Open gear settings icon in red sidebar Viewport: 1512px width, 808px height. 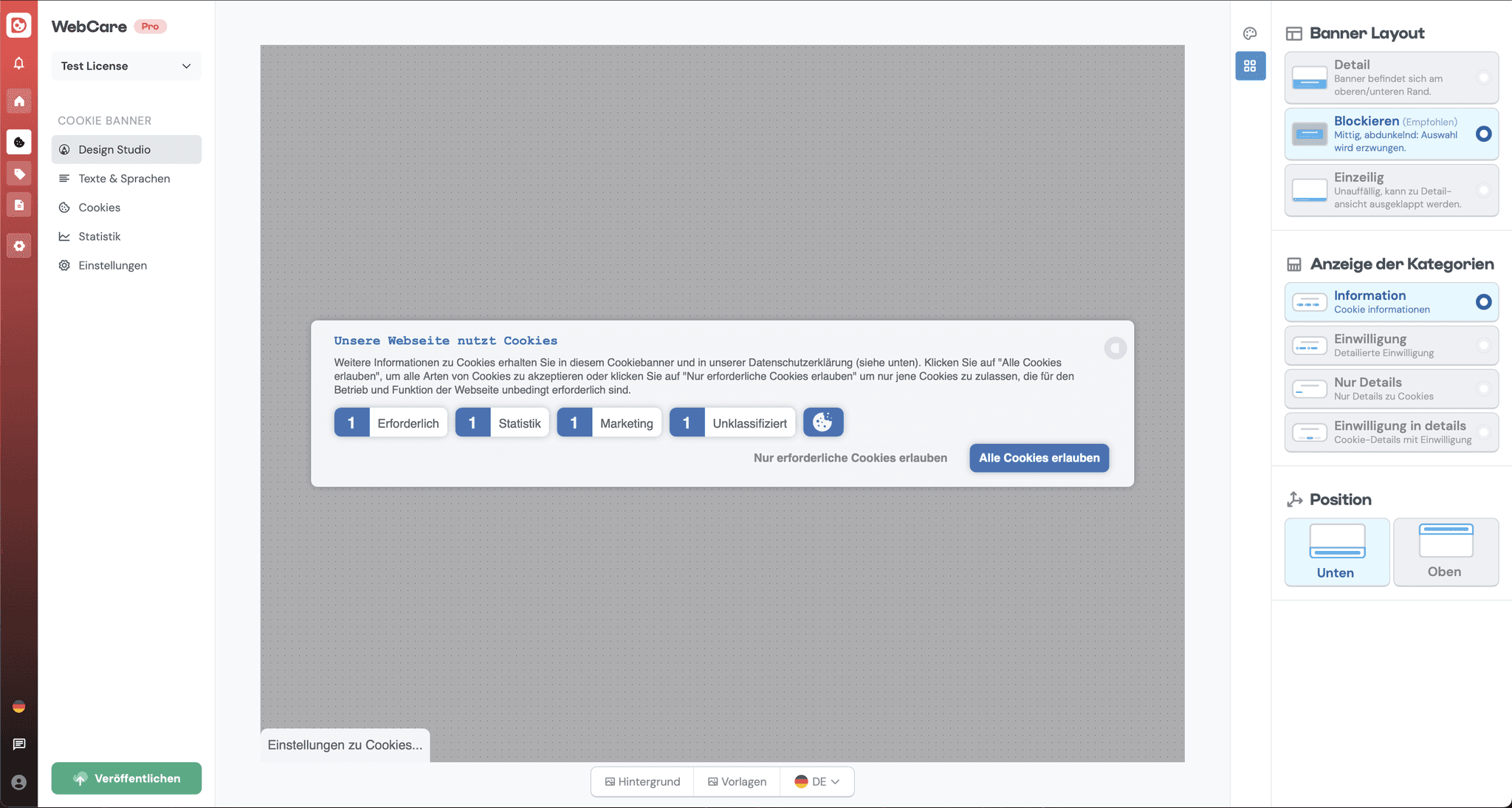(19, 246)
